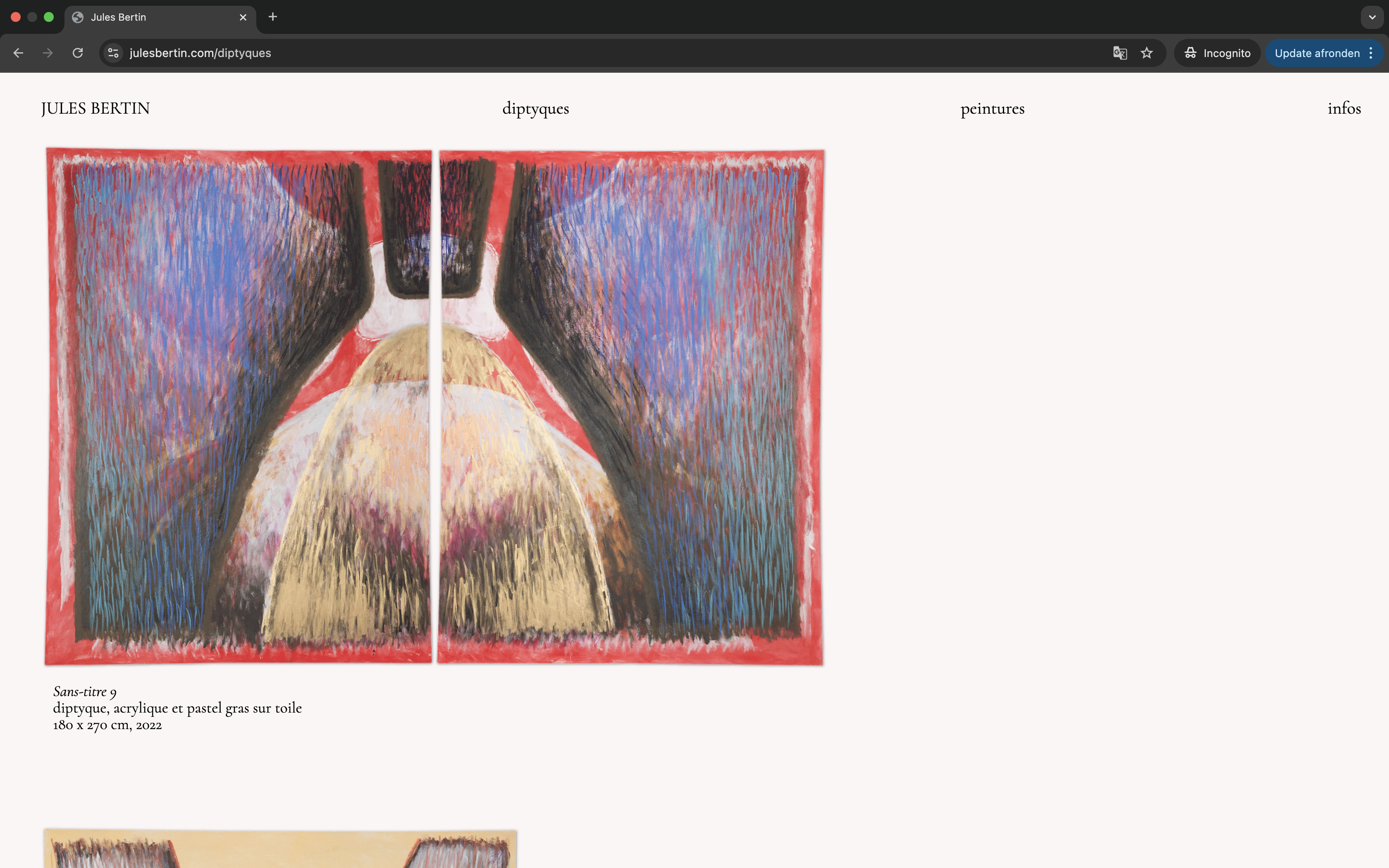1389x868 pixels.
Task: Open Chrome three-dot menu
Action: pos(1371,53)
